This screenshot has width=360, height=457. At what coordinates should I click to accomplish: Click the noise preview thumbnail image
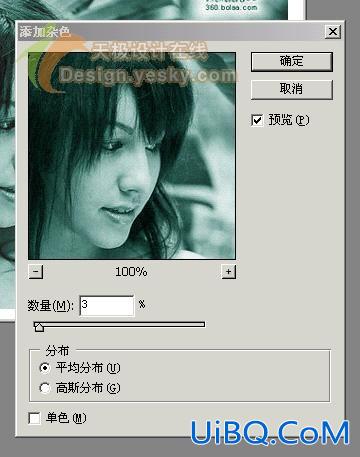click(132, 156)
